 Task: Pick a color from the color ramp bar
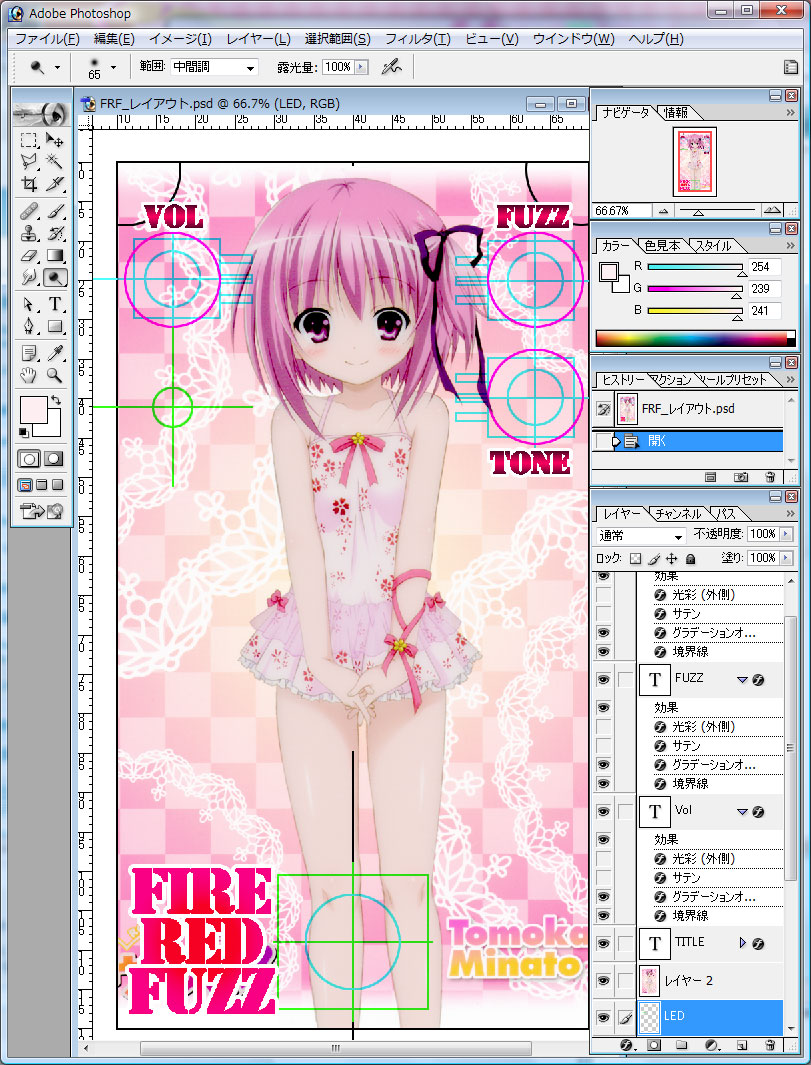695,338
